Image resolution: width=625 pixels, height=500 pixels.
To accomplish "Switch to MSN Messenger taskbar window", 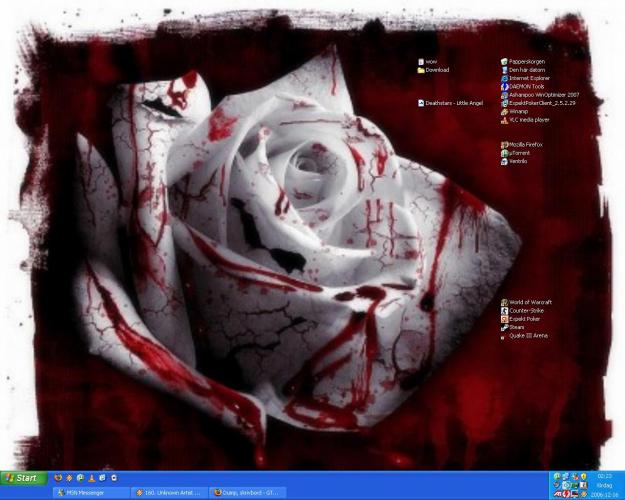I will point(92,492).
